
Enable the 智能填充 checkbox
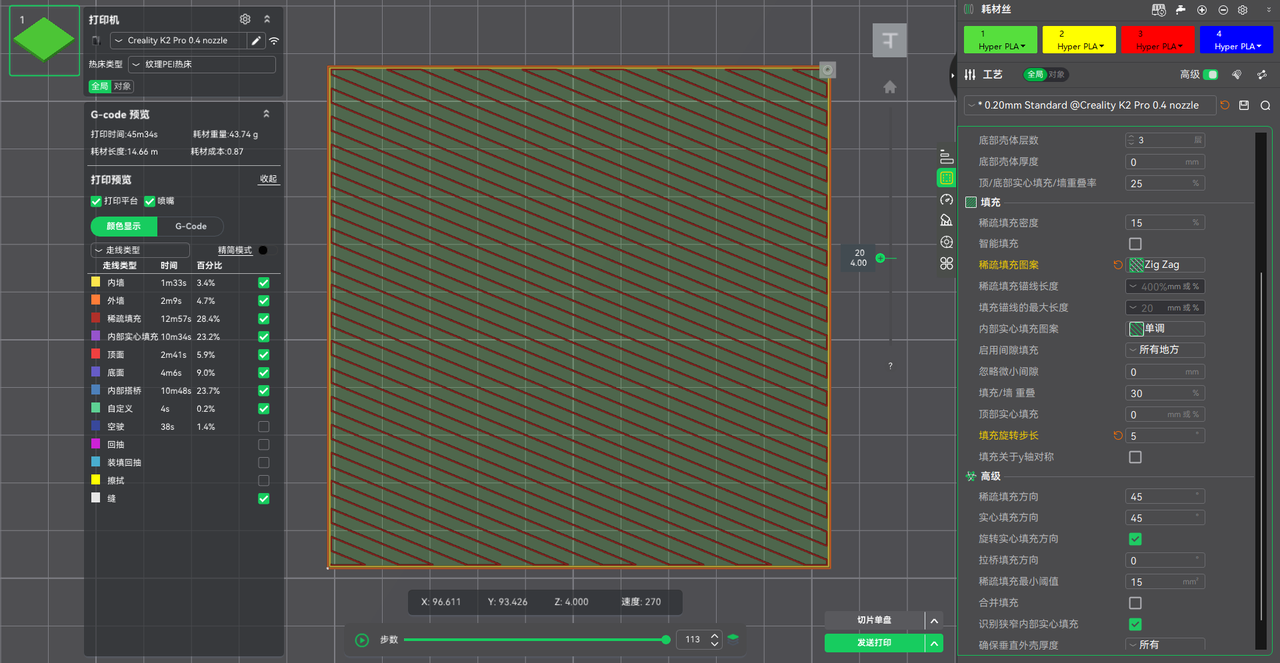[1135, 244]
